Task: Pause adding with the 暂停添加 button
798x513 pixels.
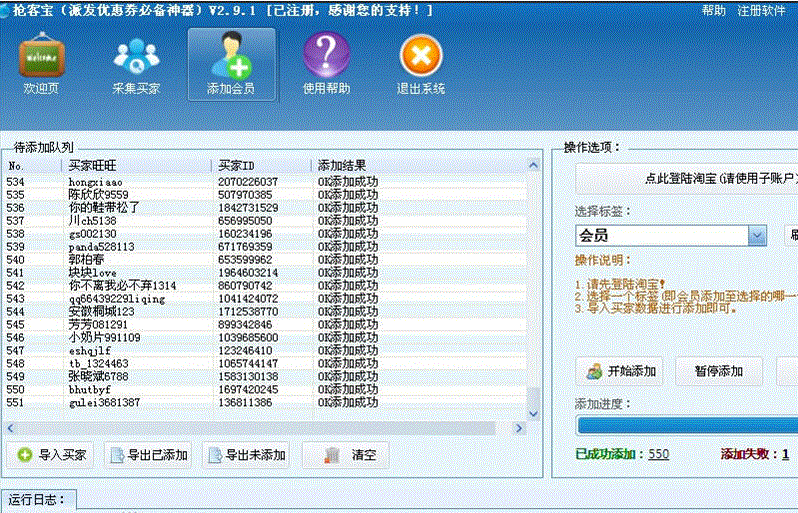Action: (x=718, y=371)
